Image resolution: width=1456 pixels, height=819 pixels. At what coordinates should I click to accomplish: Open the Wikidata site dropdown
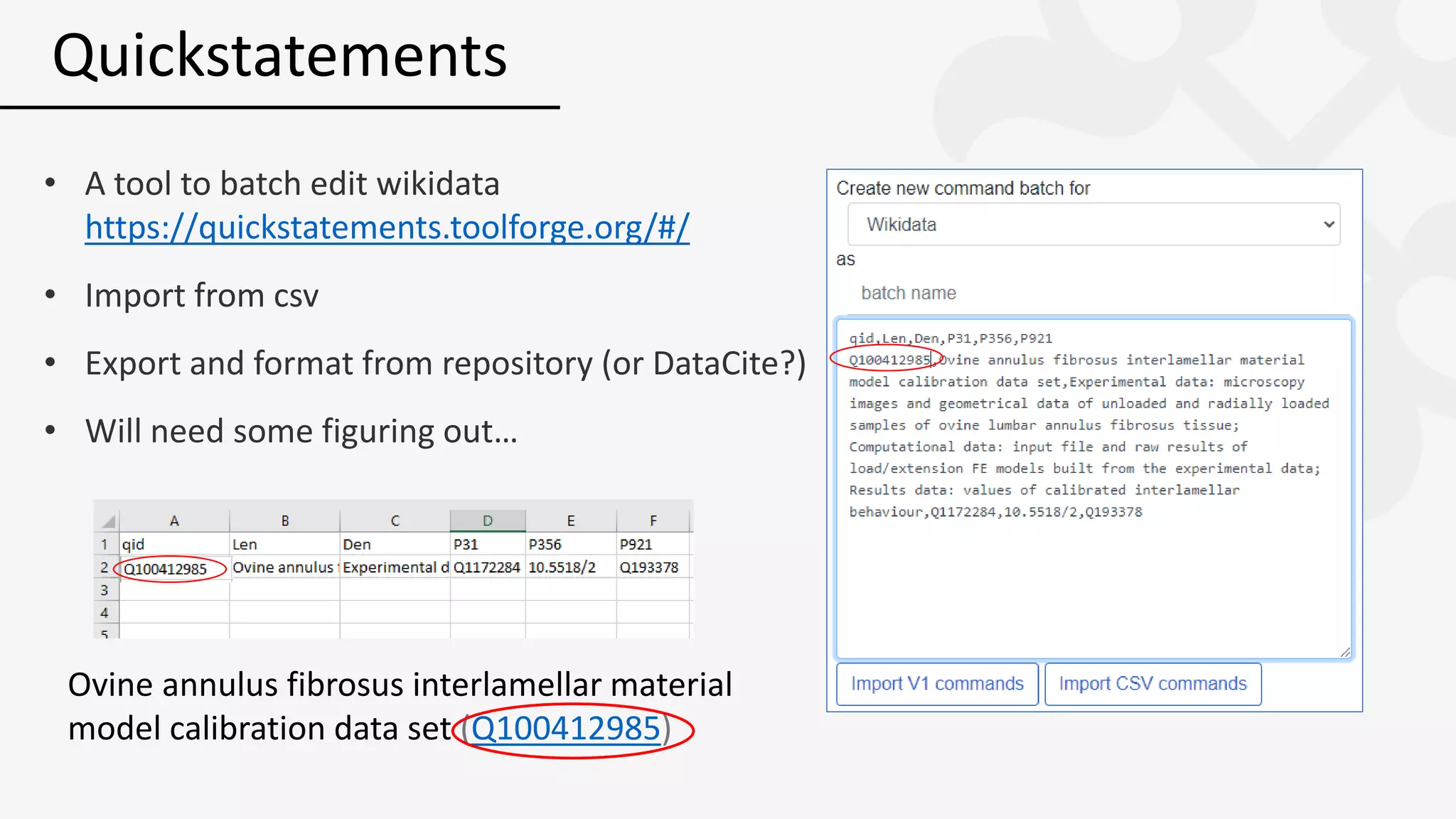[x=1093, y=225]
